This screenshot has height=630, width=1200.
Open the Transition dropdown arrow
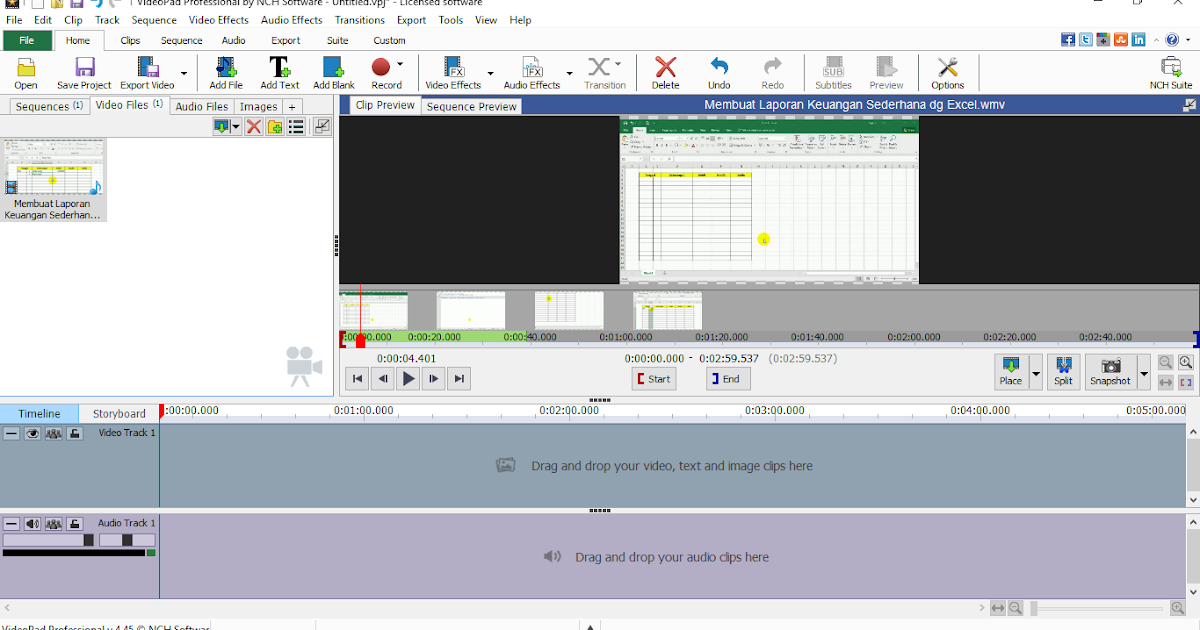point(618,64)
